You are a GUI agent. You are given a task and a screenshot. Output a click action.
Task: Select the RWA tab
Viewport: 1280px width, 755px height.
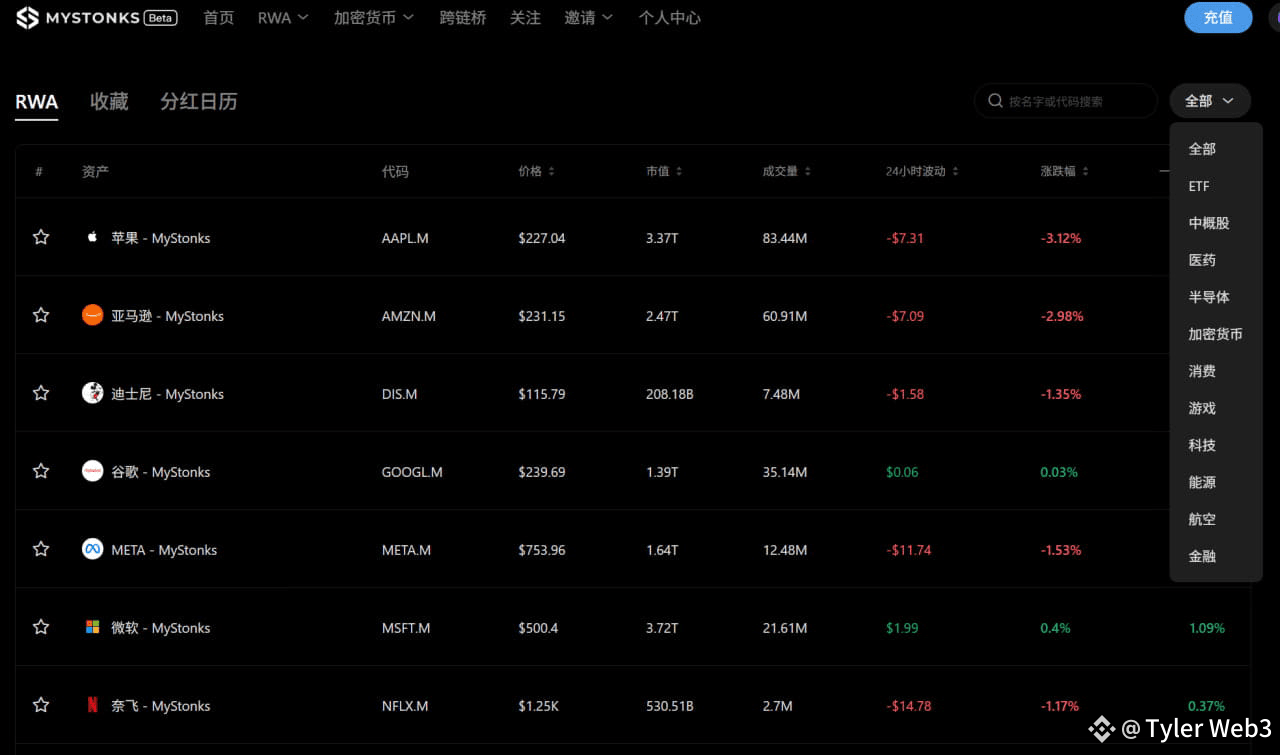coord(37,102)
